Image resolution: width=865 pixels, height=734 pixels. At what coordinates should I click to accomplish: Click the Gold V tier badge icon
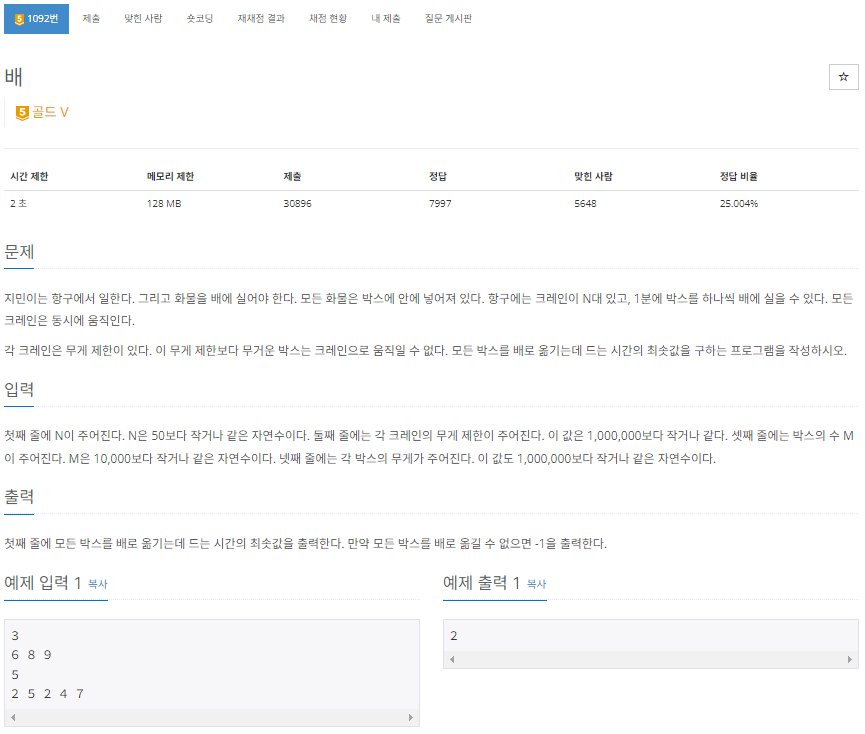coord(22,113)
